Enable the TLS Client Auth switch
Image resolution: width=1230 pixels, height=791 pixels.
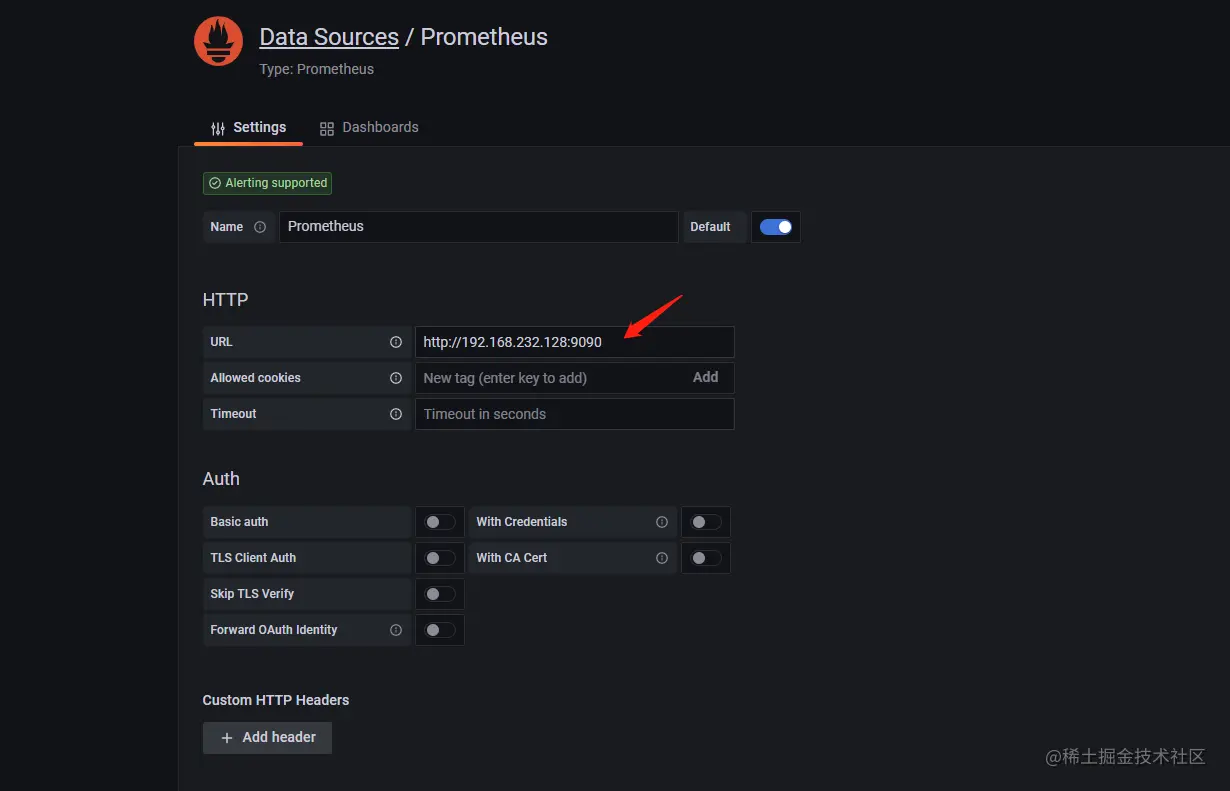click(x=440, y=558)
